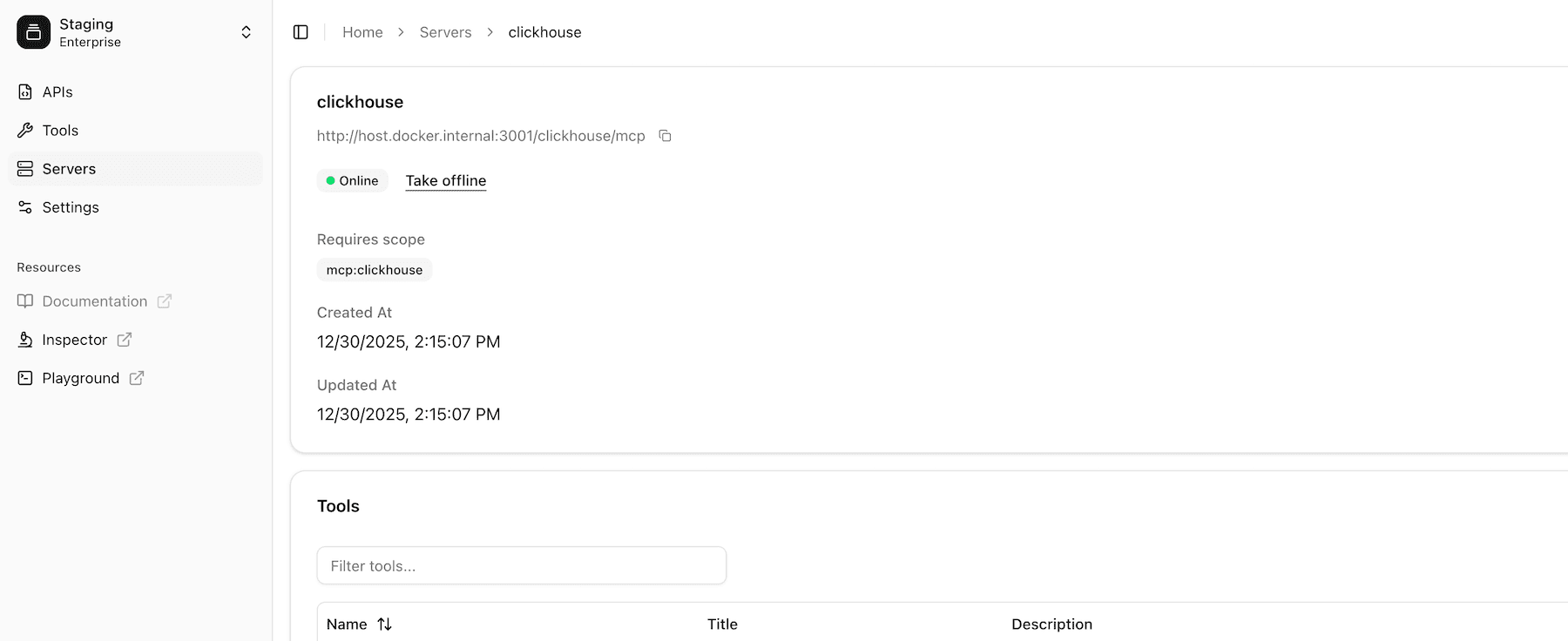1568x641 pixels.
Task: Click the Documentation book icon
Action: (25, 301)
